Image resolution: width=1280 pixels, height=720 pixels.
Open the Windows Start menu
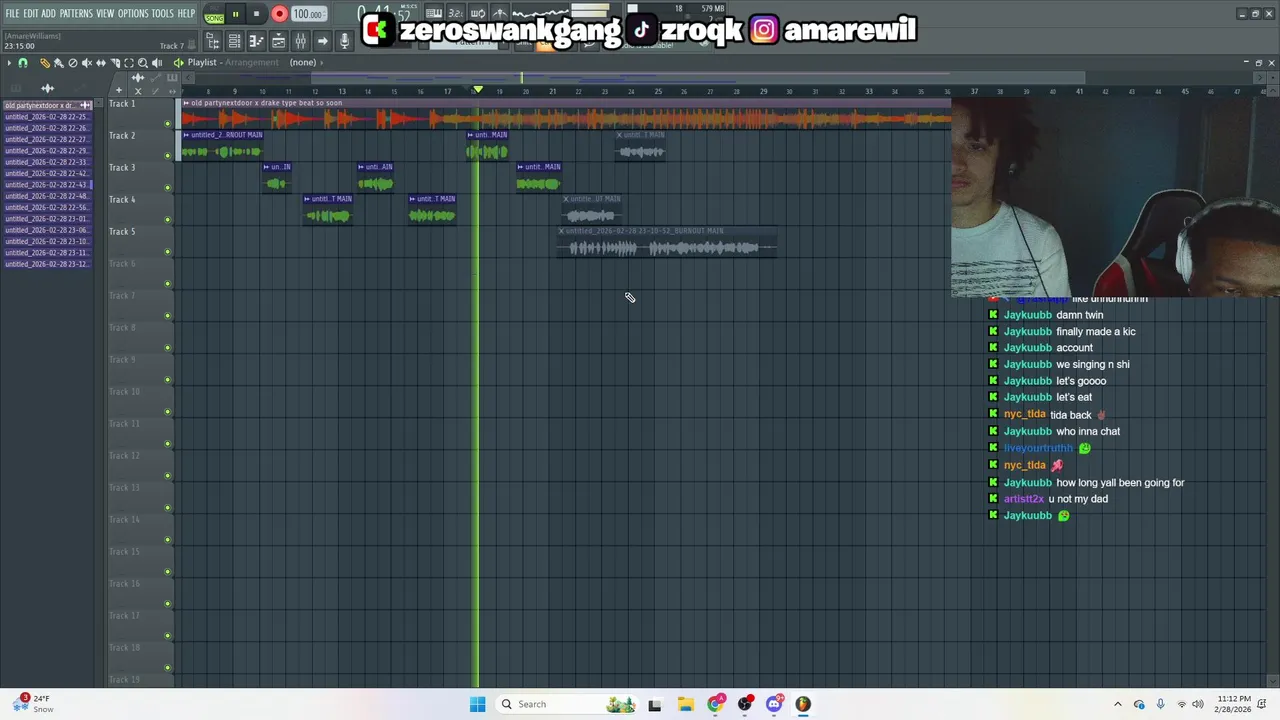tap(477, 704)
